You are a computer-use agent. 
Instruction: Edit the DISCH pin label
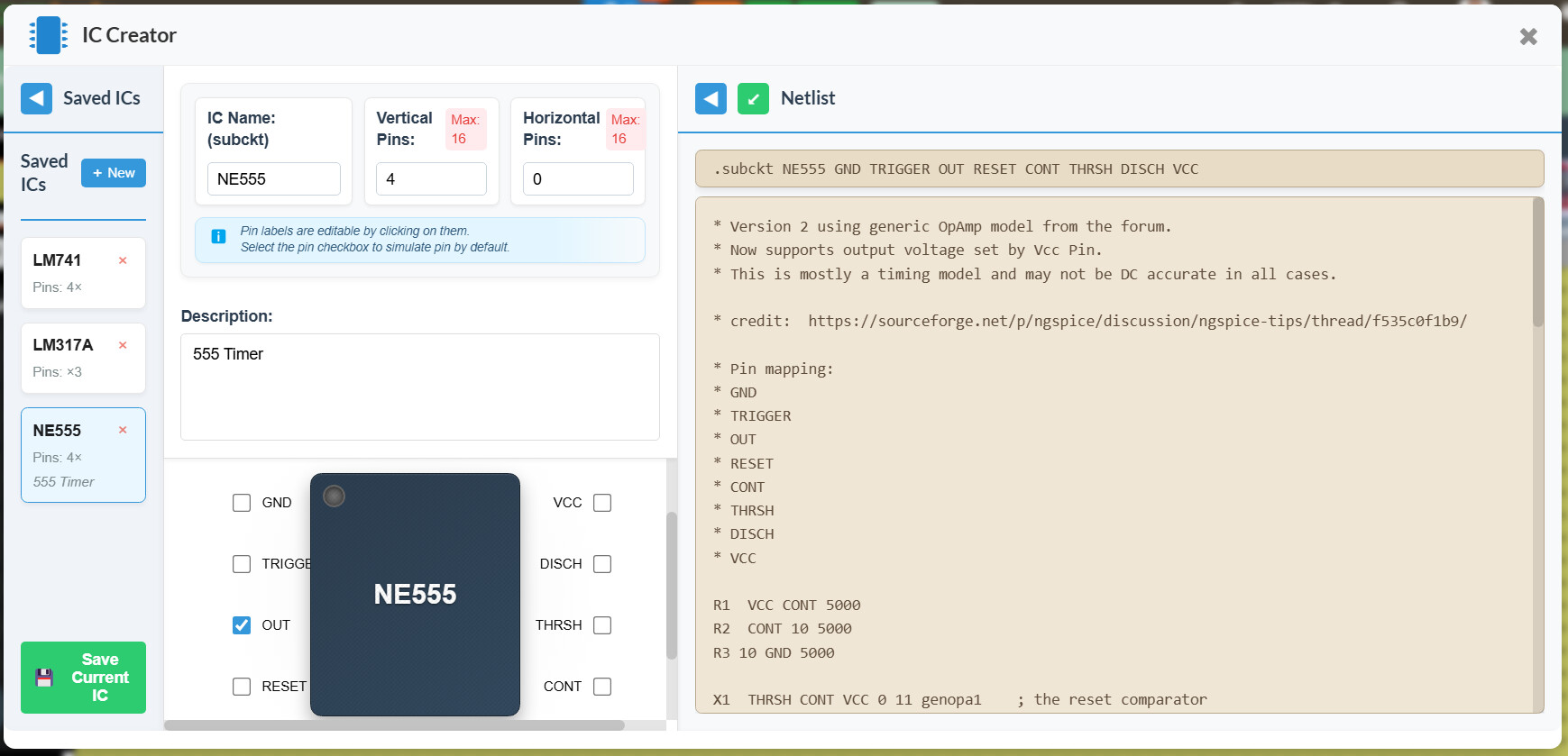[561, 564]
